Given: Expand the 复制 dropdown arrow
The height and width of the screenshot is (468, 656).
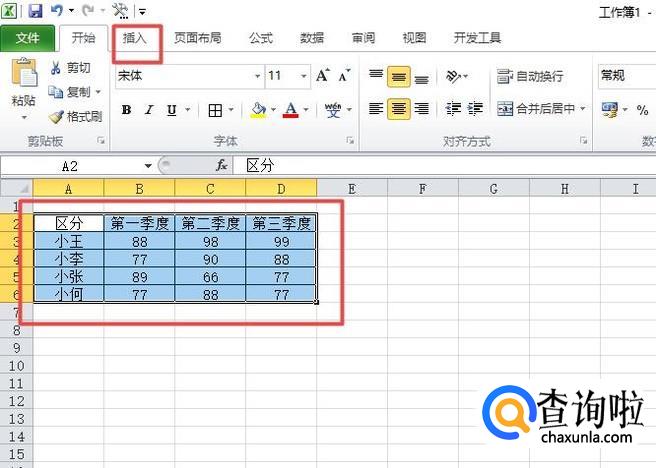Looking at the screenshot, I should 98,92.
